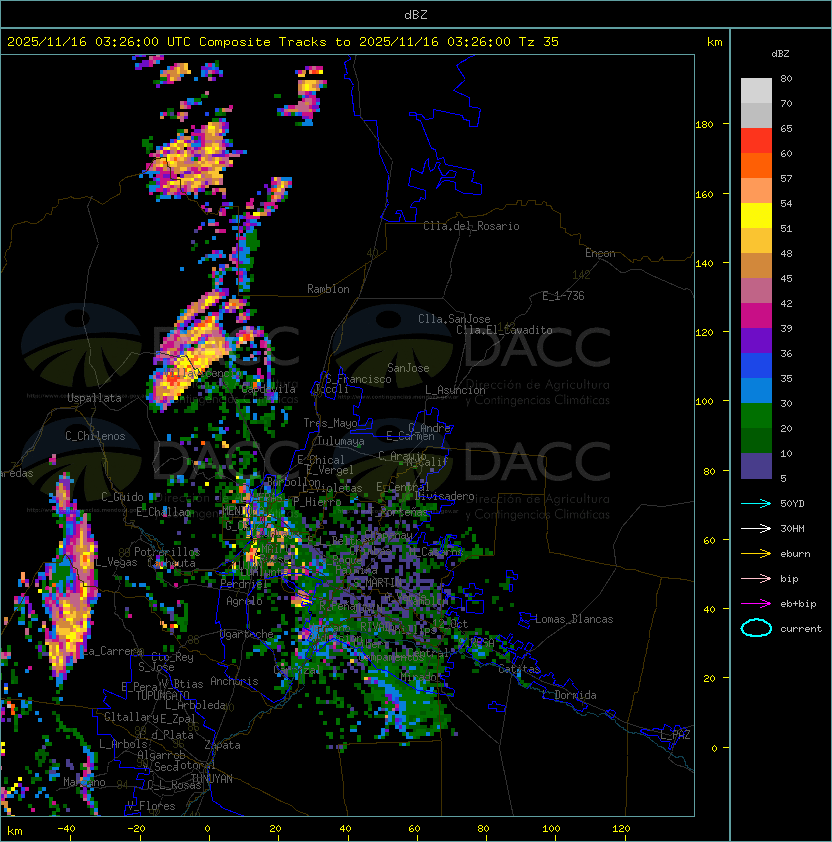Screen dimensions: 832x842
Task: Click the pink bip arrow in legend
Action: (x=756, y=578)
